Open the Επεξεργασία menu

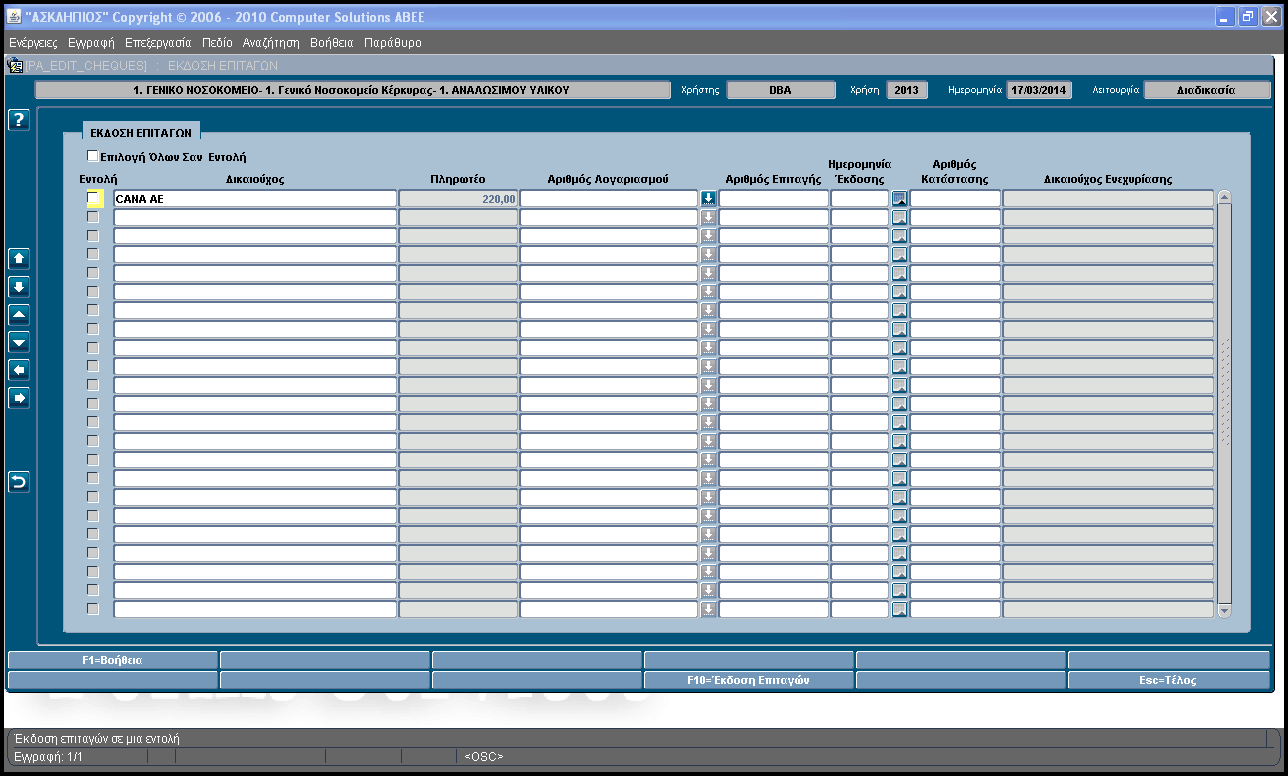(x=158, y=43)
